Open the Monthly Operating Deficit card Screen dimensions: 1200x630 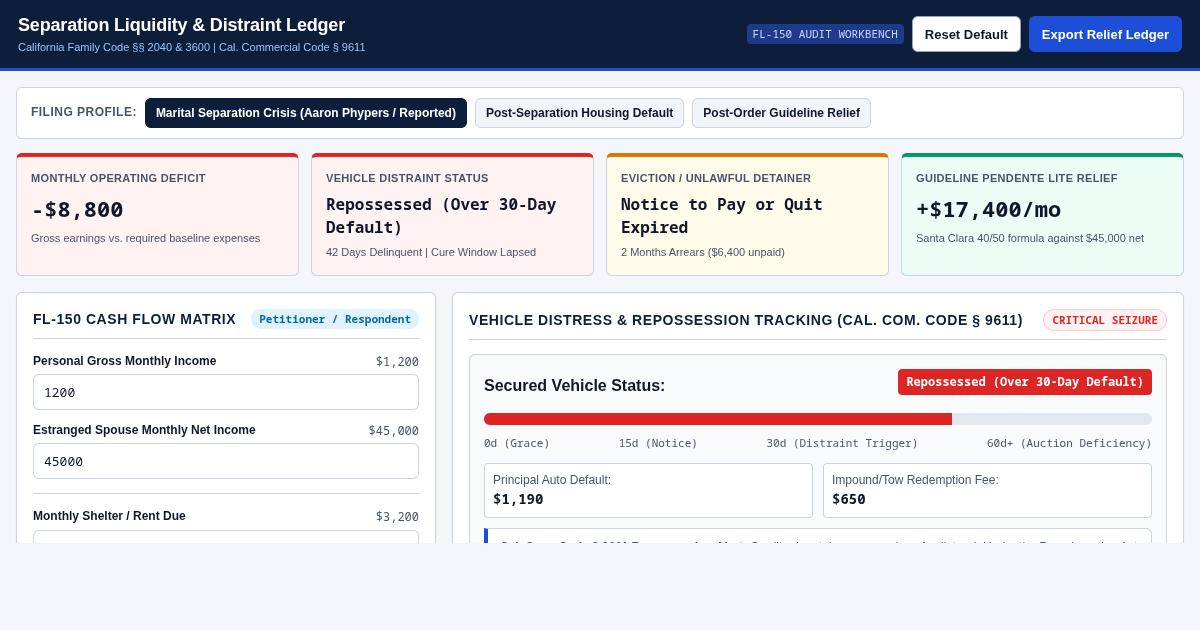(157, 215)
